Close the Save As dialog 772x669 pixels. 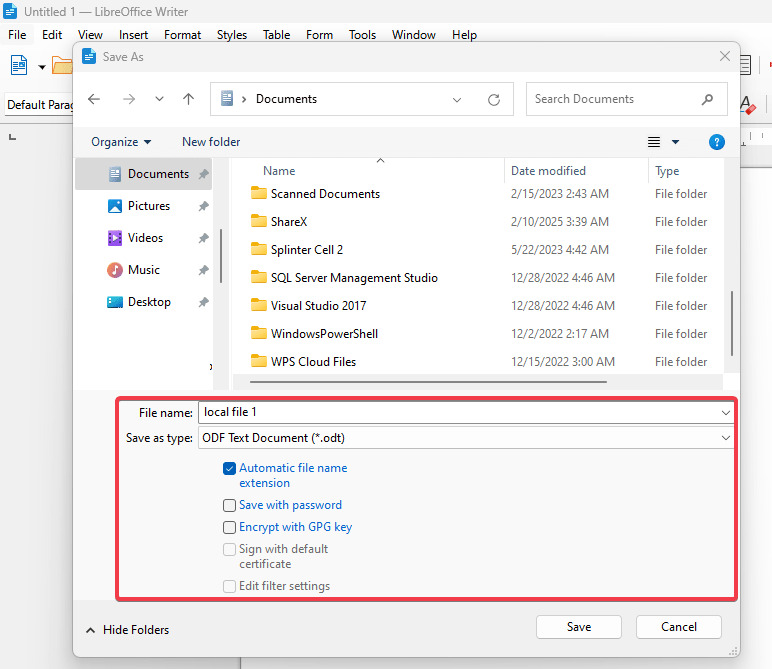pos(724,56)
